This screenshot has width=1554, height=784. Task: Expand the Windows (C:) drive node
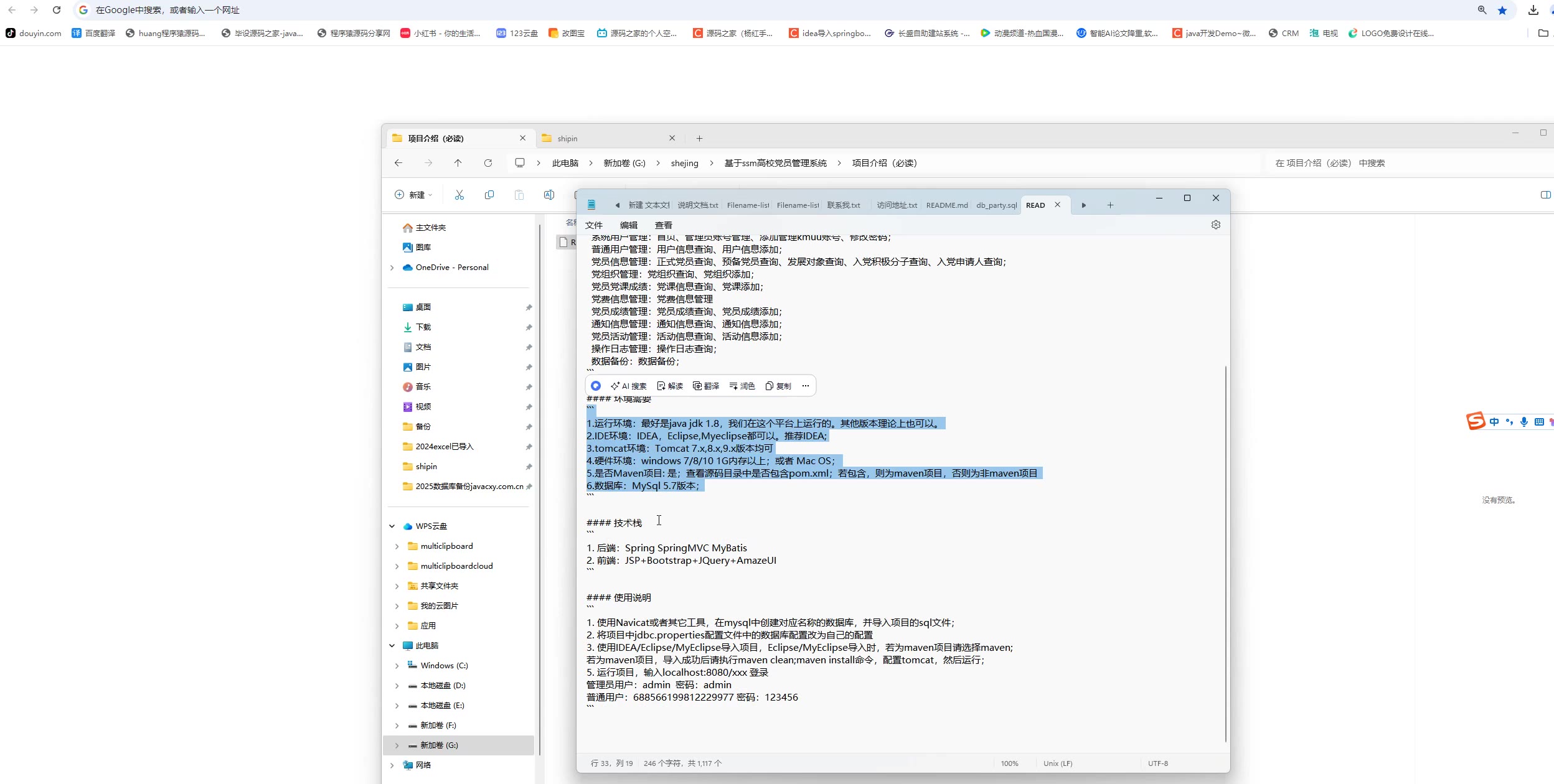pyautogui.click(x=397, y=666)
